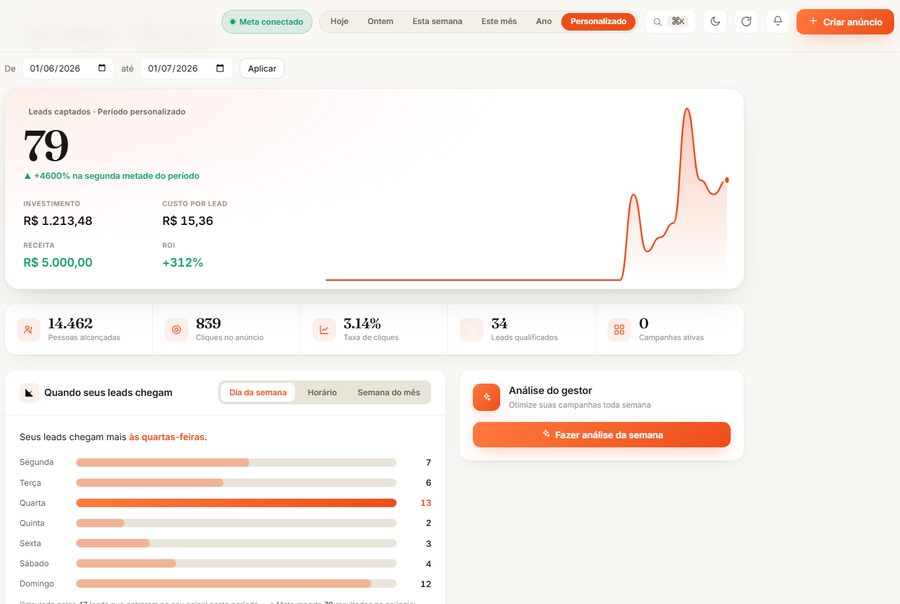Click the às quartas-feiras highlighted text

pyautogui.click(x=166, y=437)
